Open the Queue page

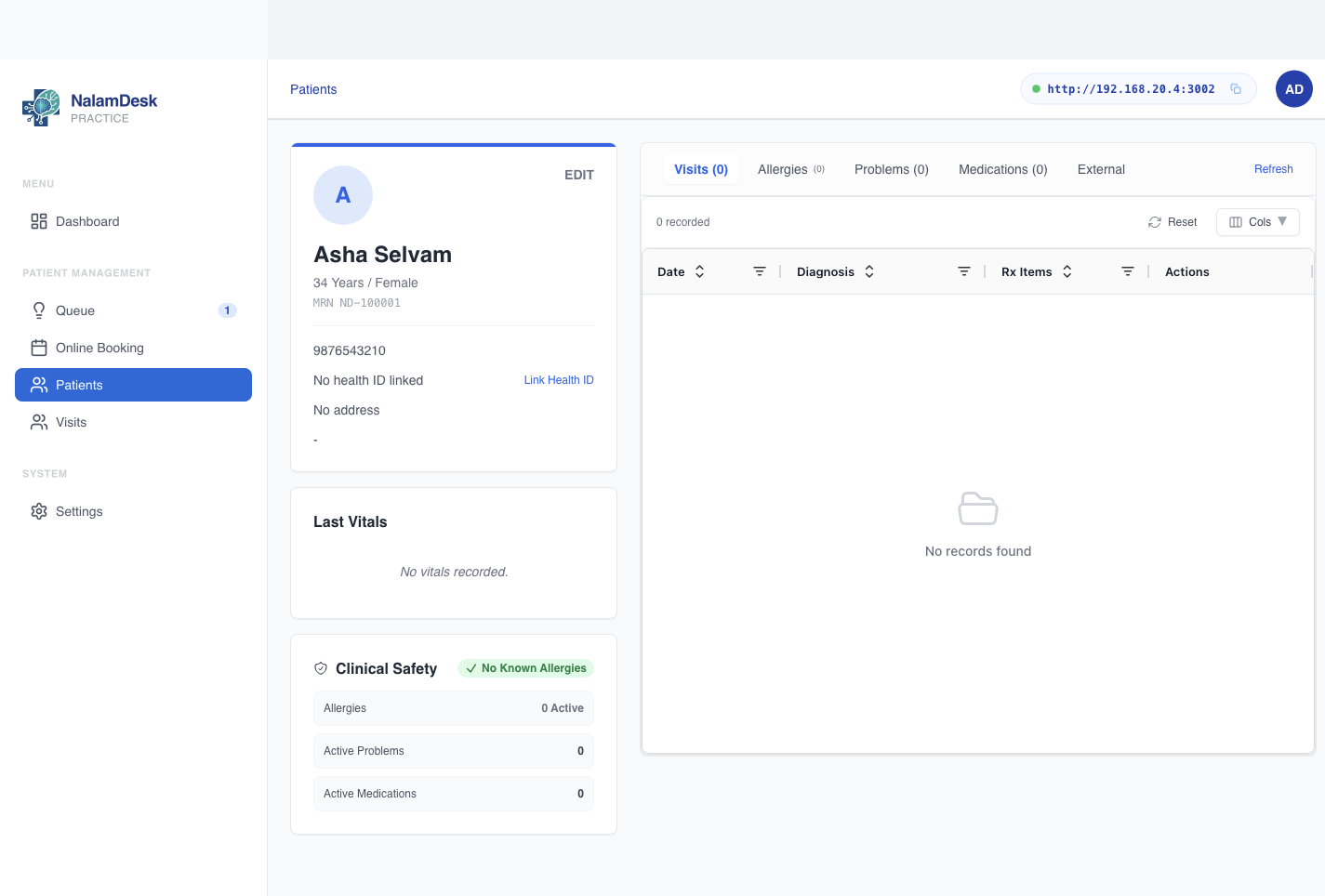coord(133,310)
